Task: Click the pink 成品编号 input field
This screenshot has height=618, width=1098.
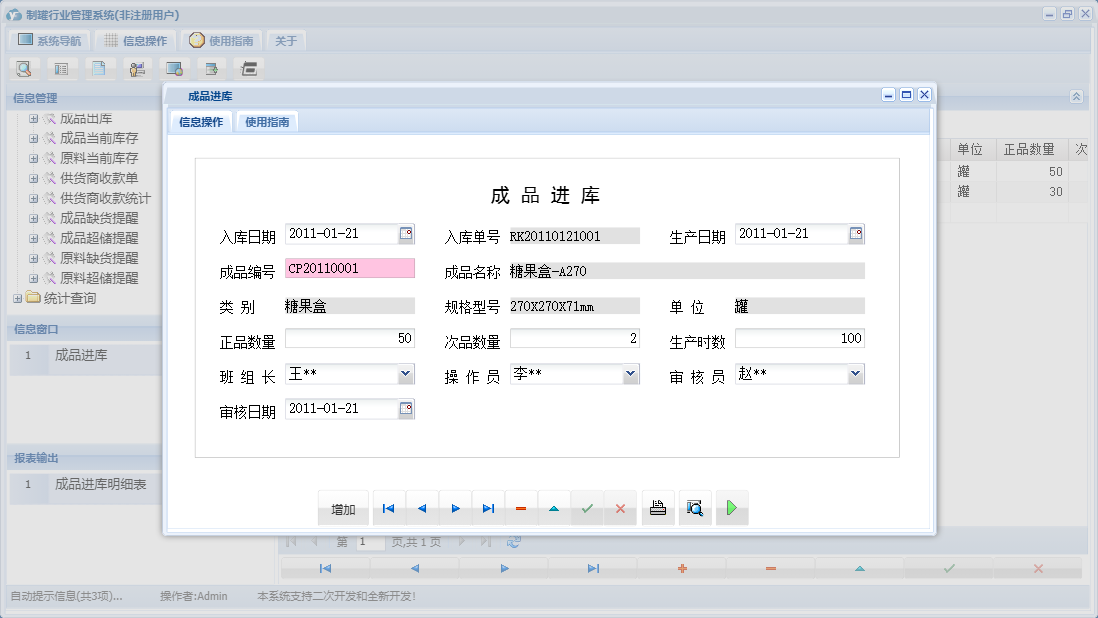Action: [x=349, y=269]
